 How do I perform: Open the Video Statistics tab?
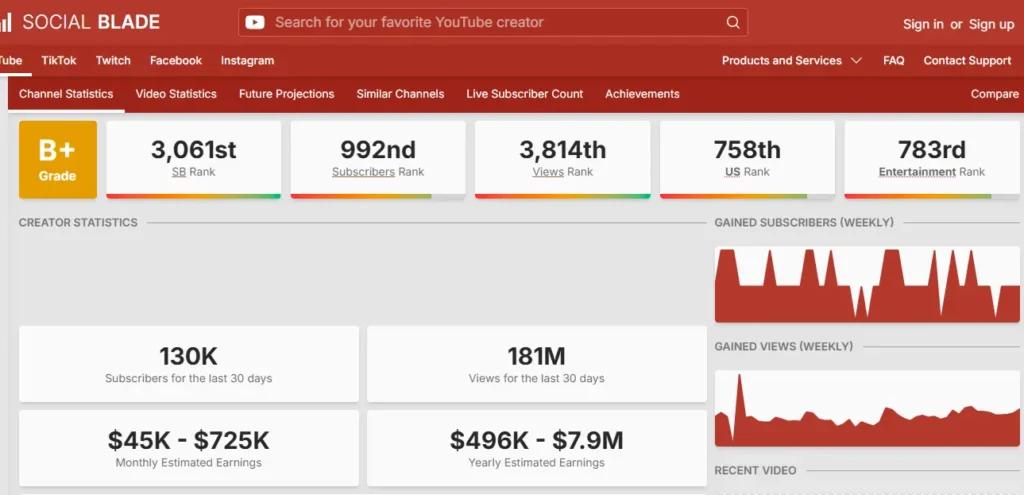tap(176, 94)
